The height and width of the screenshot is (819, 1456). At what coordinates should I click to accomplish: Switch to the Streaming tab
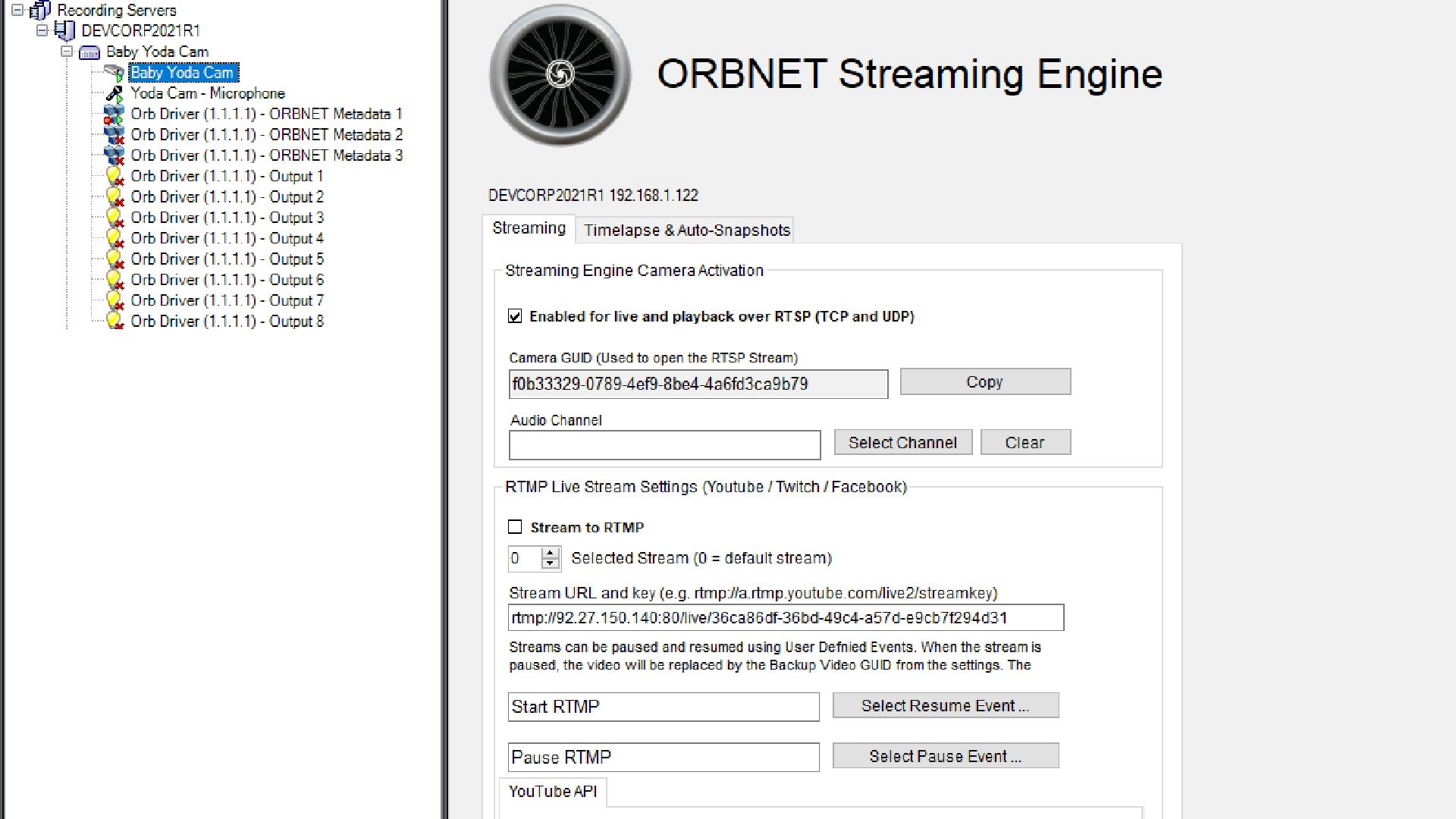(x=529, y=228)
